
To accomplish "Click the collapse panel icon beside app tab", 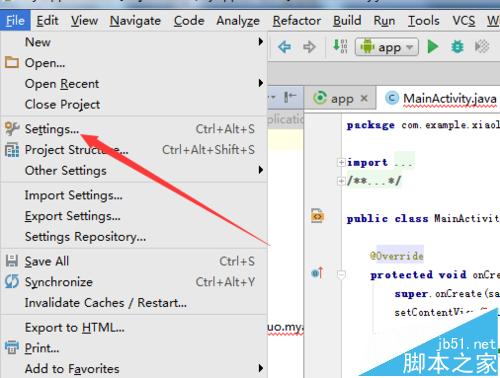I will pos(290,98).
